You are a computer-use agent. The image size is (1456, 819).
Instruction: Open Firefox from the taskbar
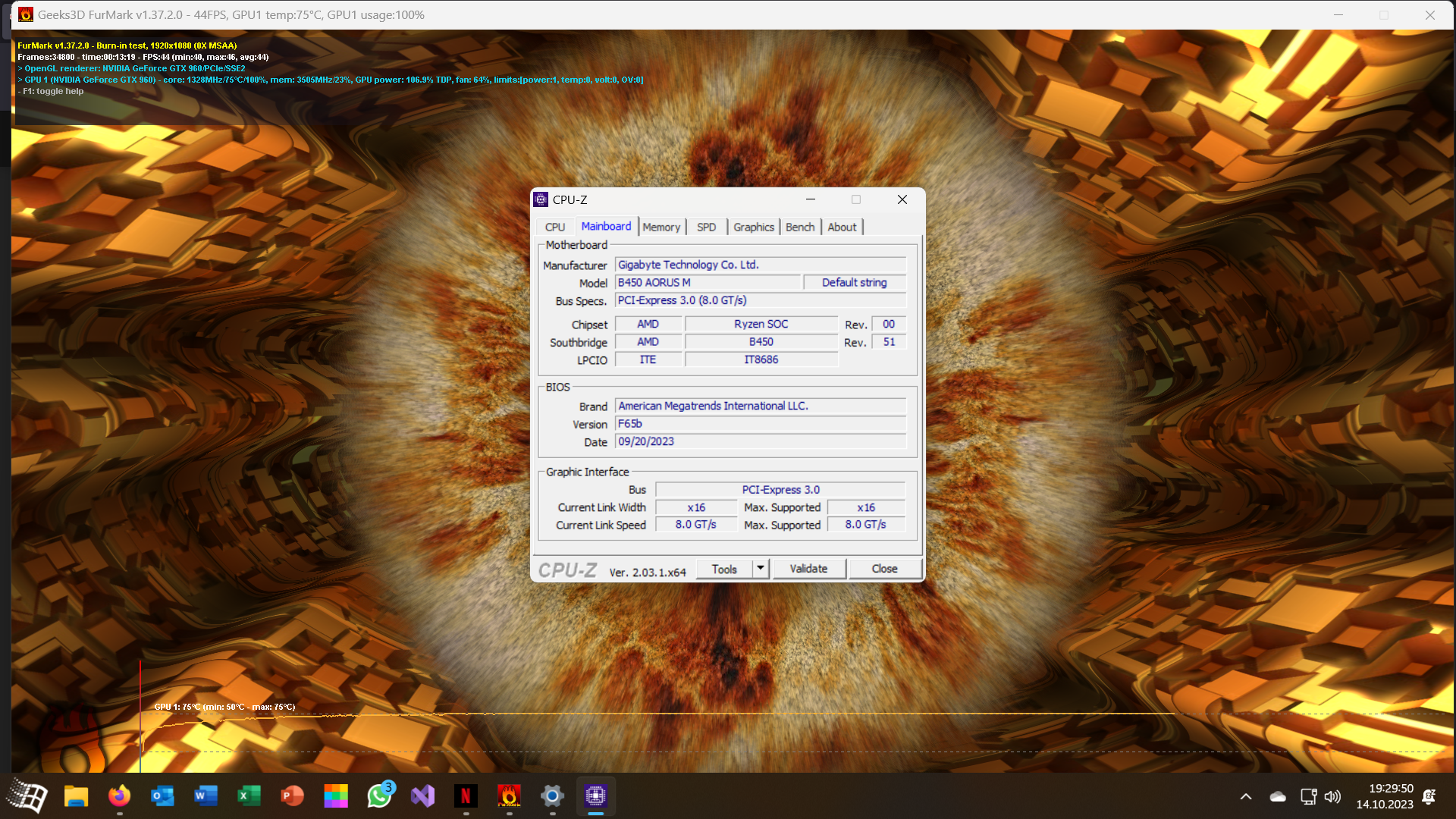(119, 795)
